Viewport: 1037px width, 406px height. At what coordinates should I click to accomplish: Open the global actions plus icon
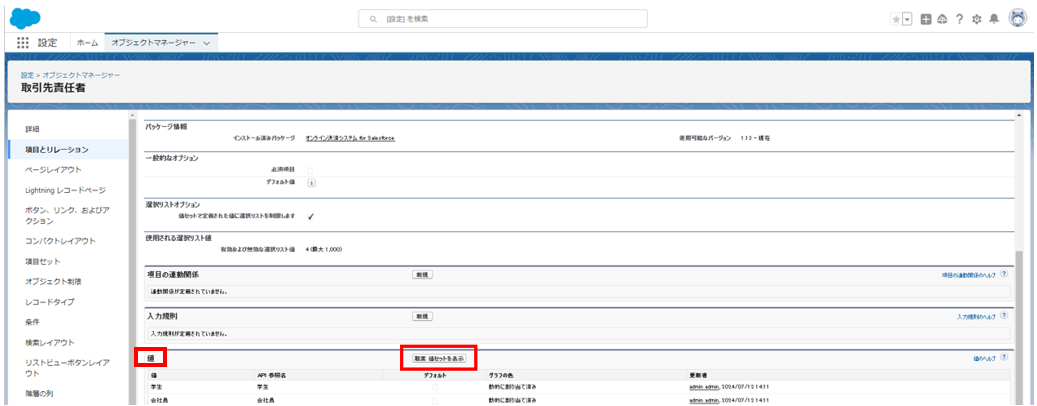click(x=926, y=19)
